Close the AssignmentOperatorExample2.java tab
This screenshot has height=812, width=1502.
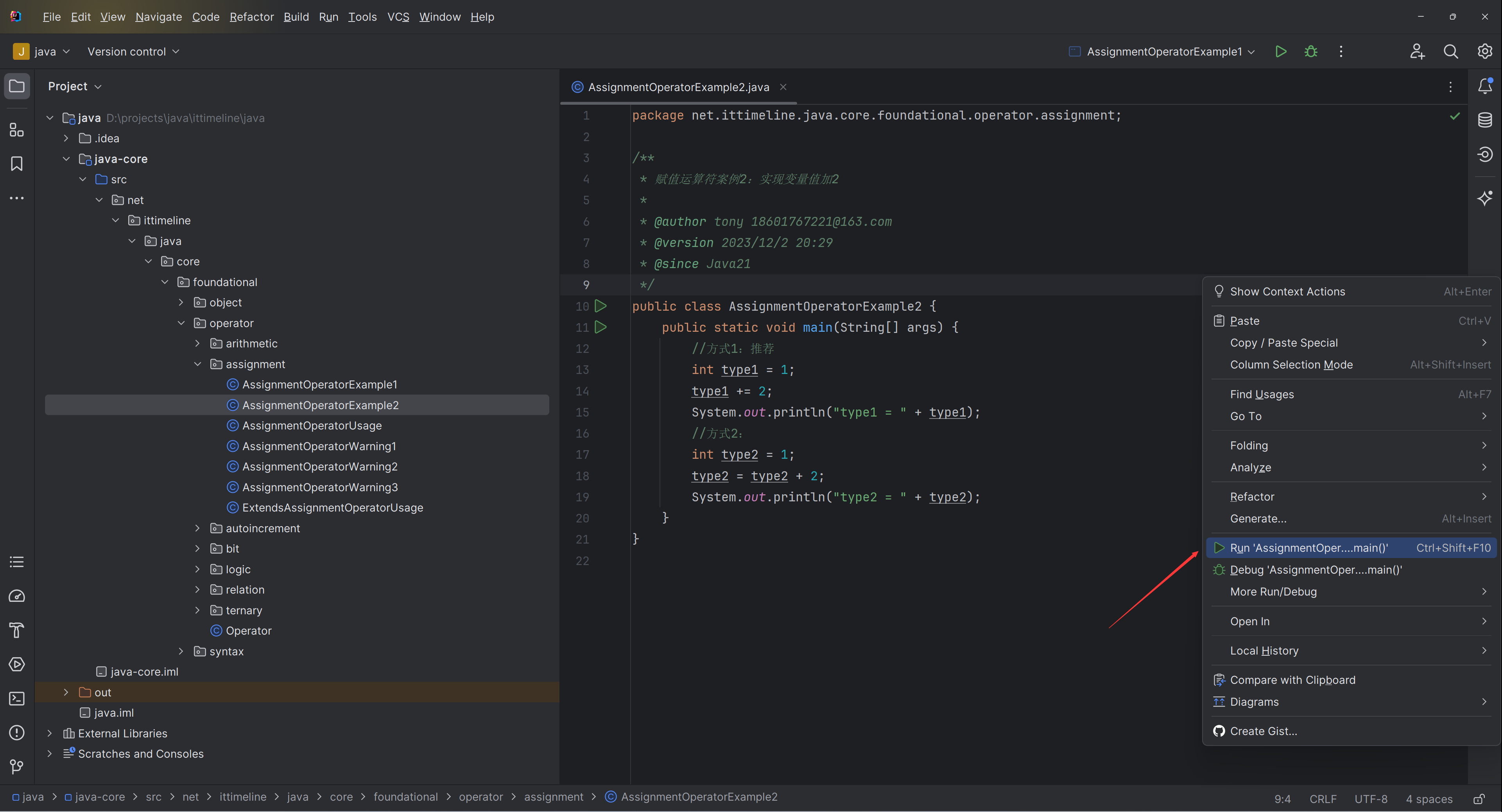point(784,87)
